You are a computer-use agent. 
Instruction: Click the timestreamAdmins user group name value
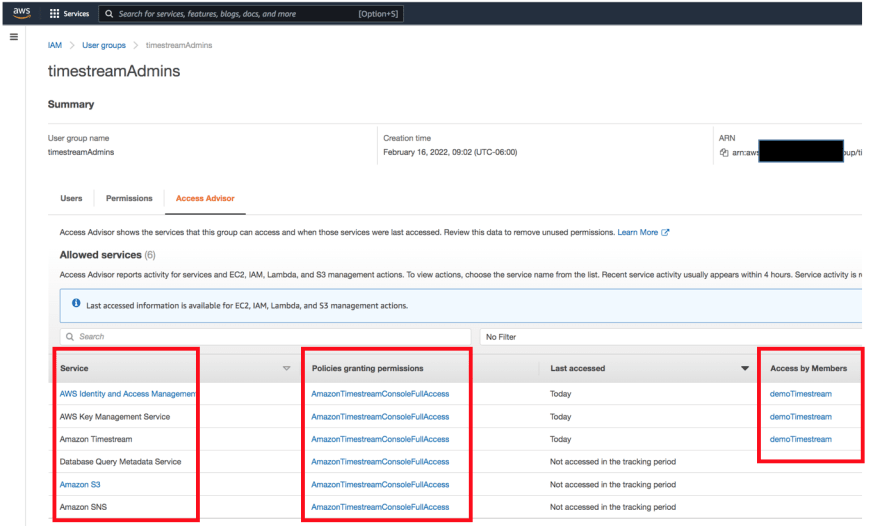point(81,152)
